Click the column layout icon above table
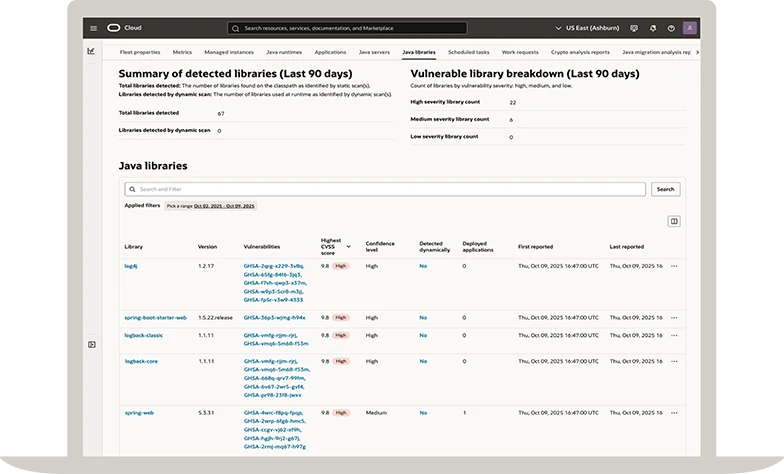The width and height of the screenshot is (784, 474). click(x=674, y=221)
